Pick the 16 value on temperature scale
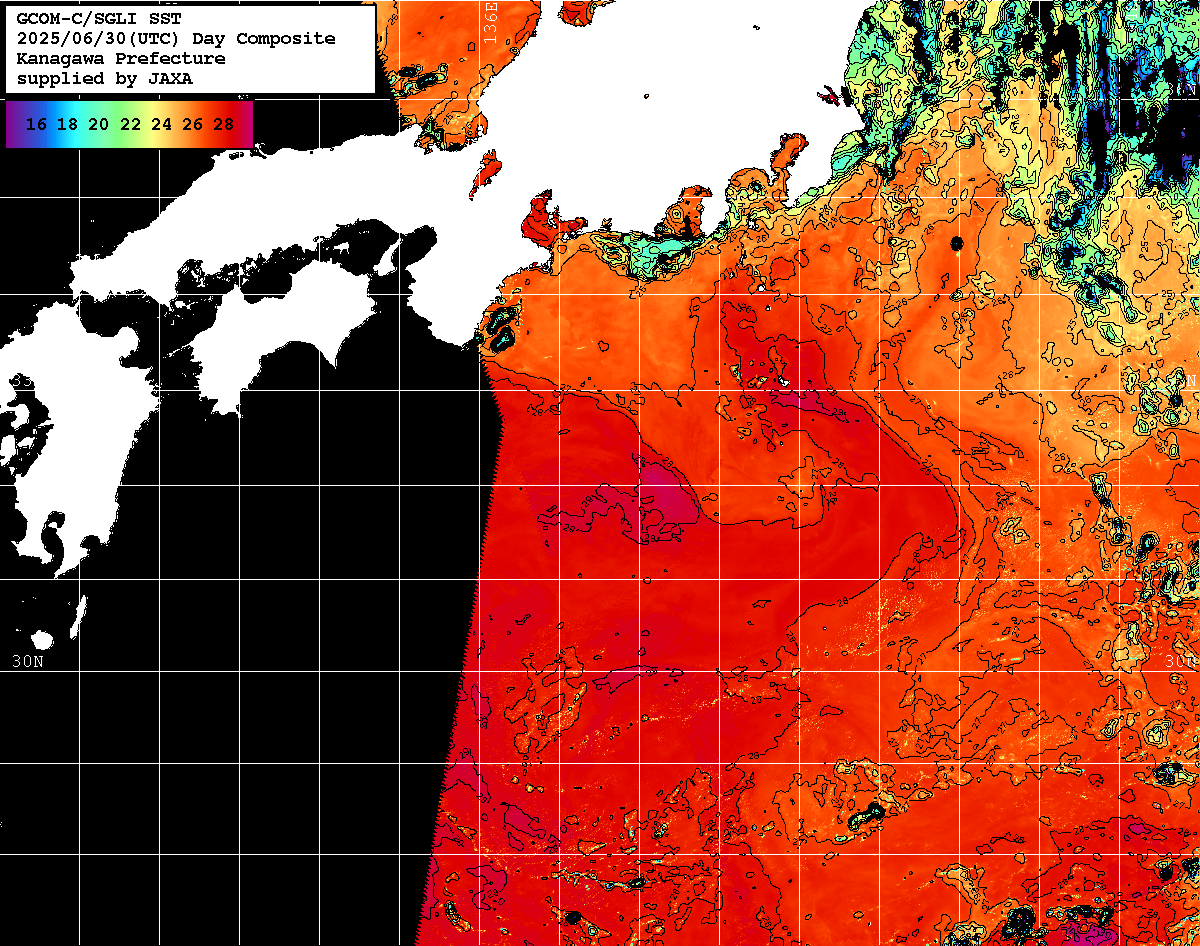1200x946 pixels. (36, 125)
